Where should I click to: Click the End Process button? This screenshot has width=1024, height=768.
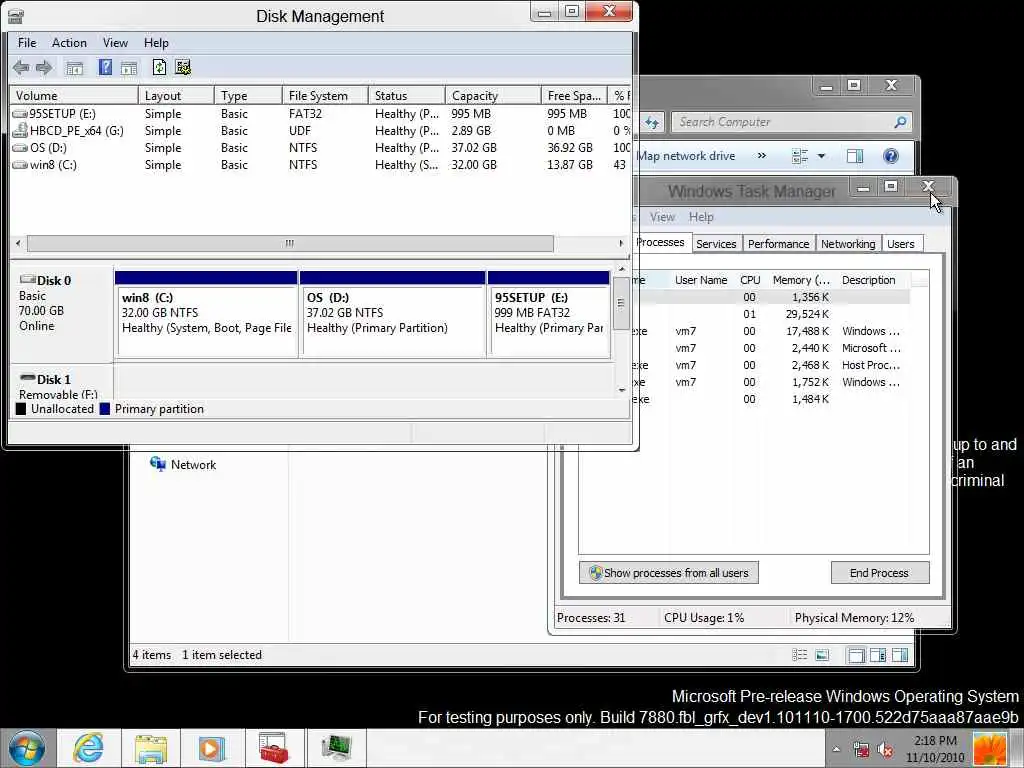click(x=879, y=573)
